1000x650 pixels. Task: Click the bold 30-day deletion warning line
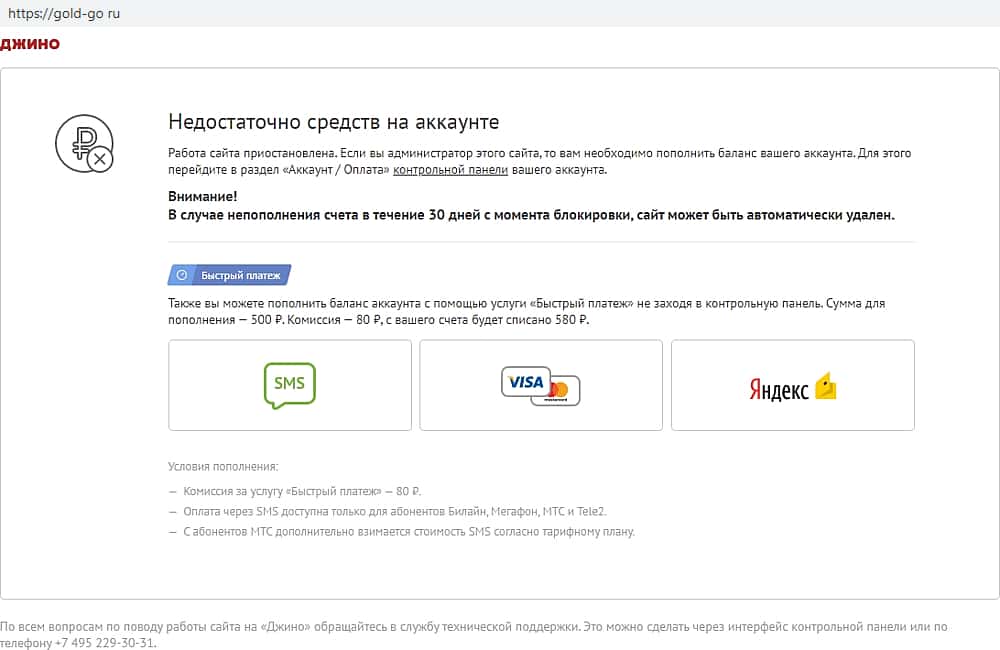pyautogui.click(x=531, y=214)
